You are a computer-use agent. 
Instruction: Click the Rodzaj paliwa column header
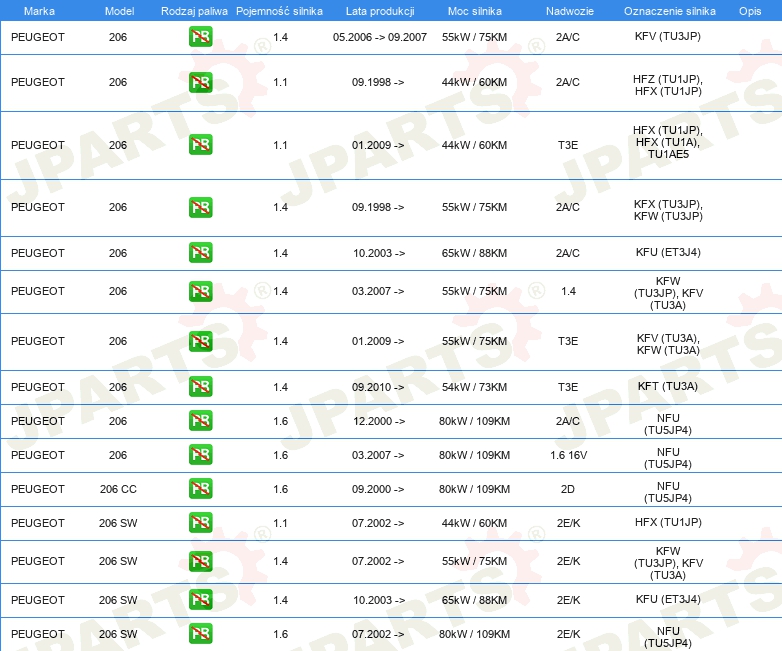194,11
